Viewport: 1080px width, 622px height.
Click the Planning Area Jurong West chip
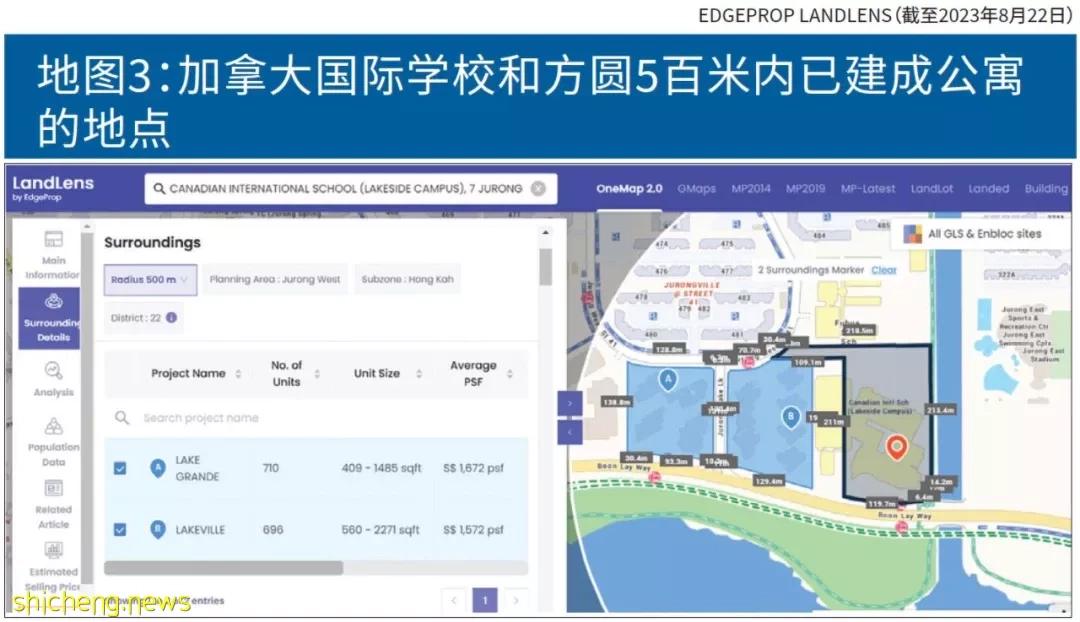click(x=275, y=280)
